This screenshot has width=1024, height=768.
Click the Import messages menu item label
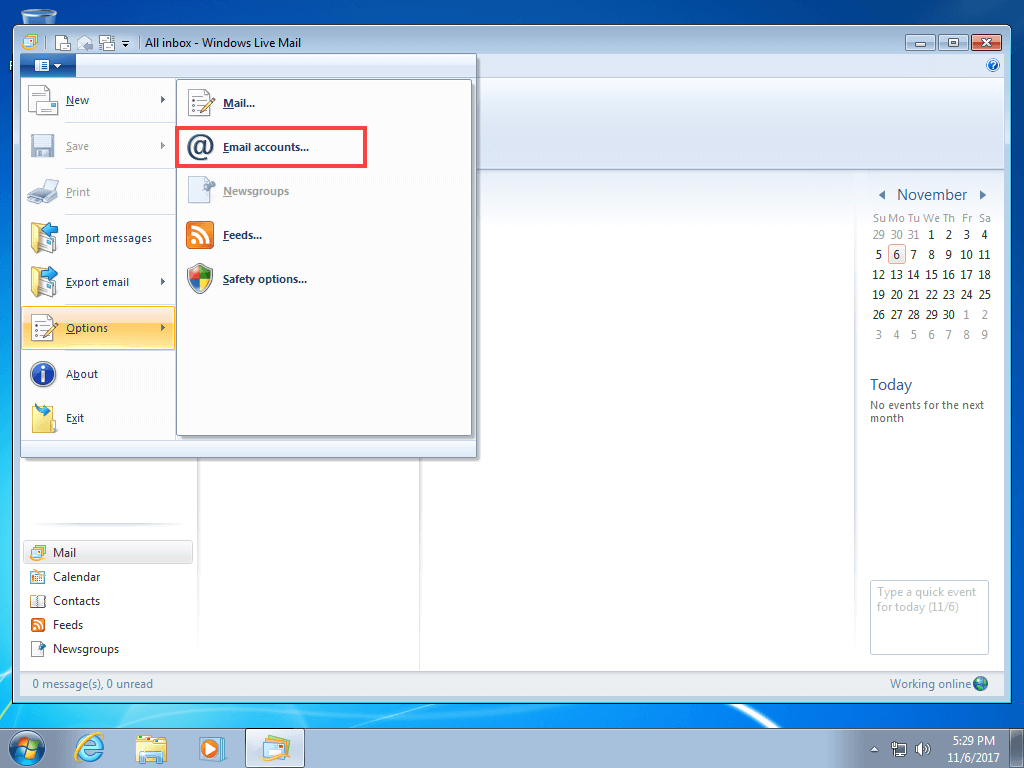click(x=108, y=238)
